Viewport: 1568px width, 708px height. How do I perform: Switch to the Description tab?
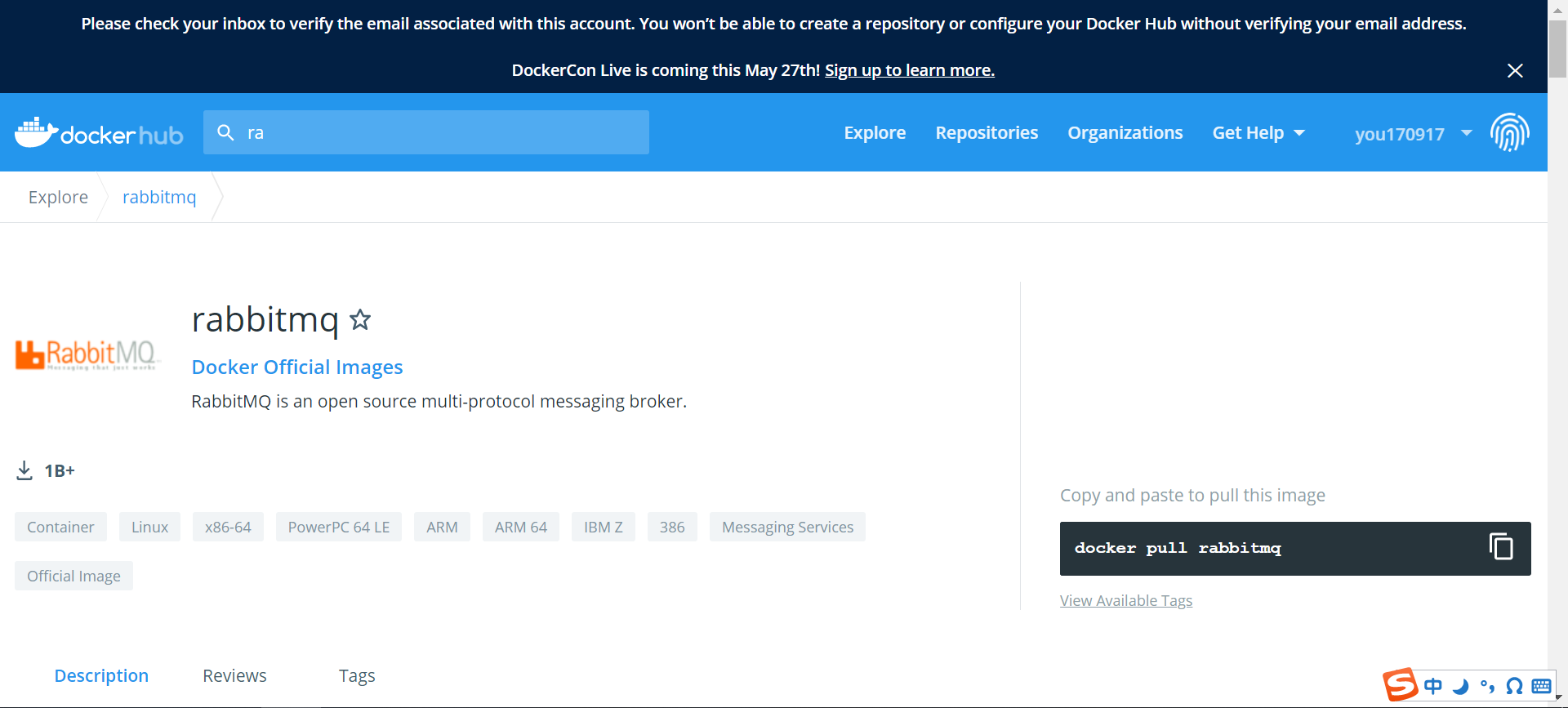click(101, 675)
